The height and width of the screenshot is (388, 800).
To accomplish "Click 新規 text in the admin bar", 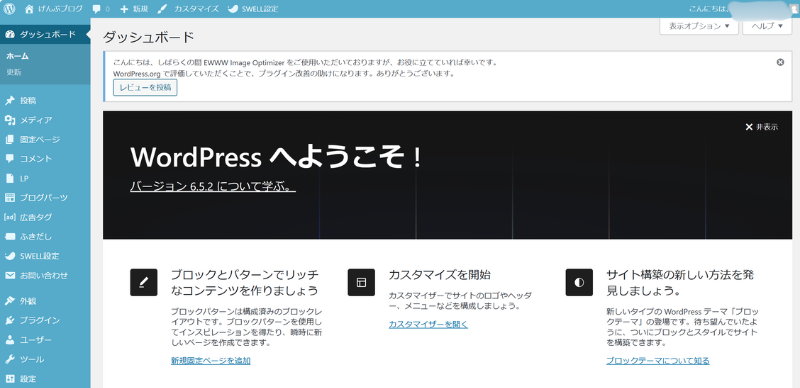I will [140, 9].
